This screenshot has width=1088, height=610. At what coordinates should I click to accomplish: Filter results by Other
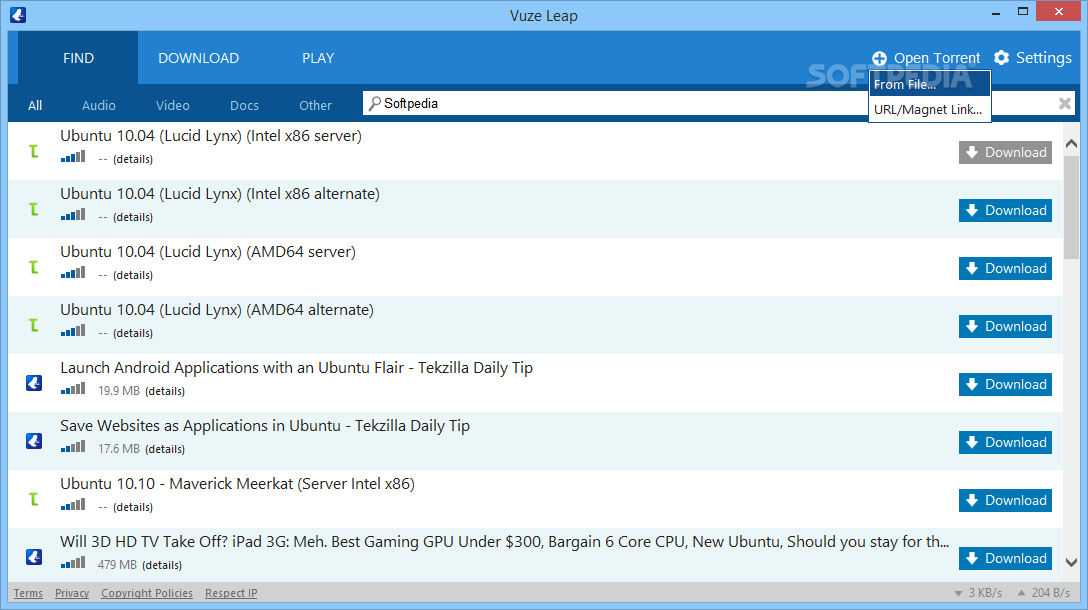click(316, 105)
